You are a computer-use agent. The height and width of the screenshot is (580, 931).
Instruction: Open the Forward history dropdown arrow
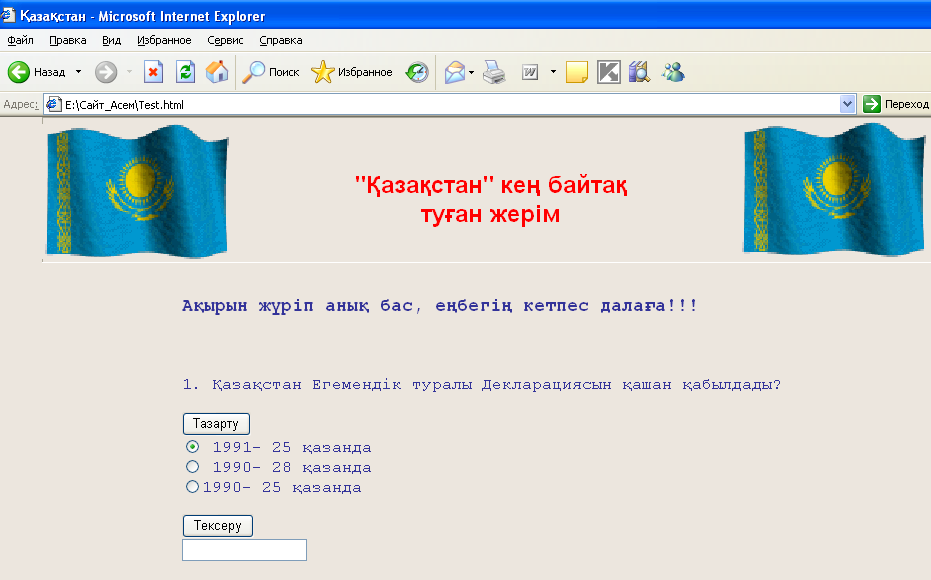[x=129, y=72]
